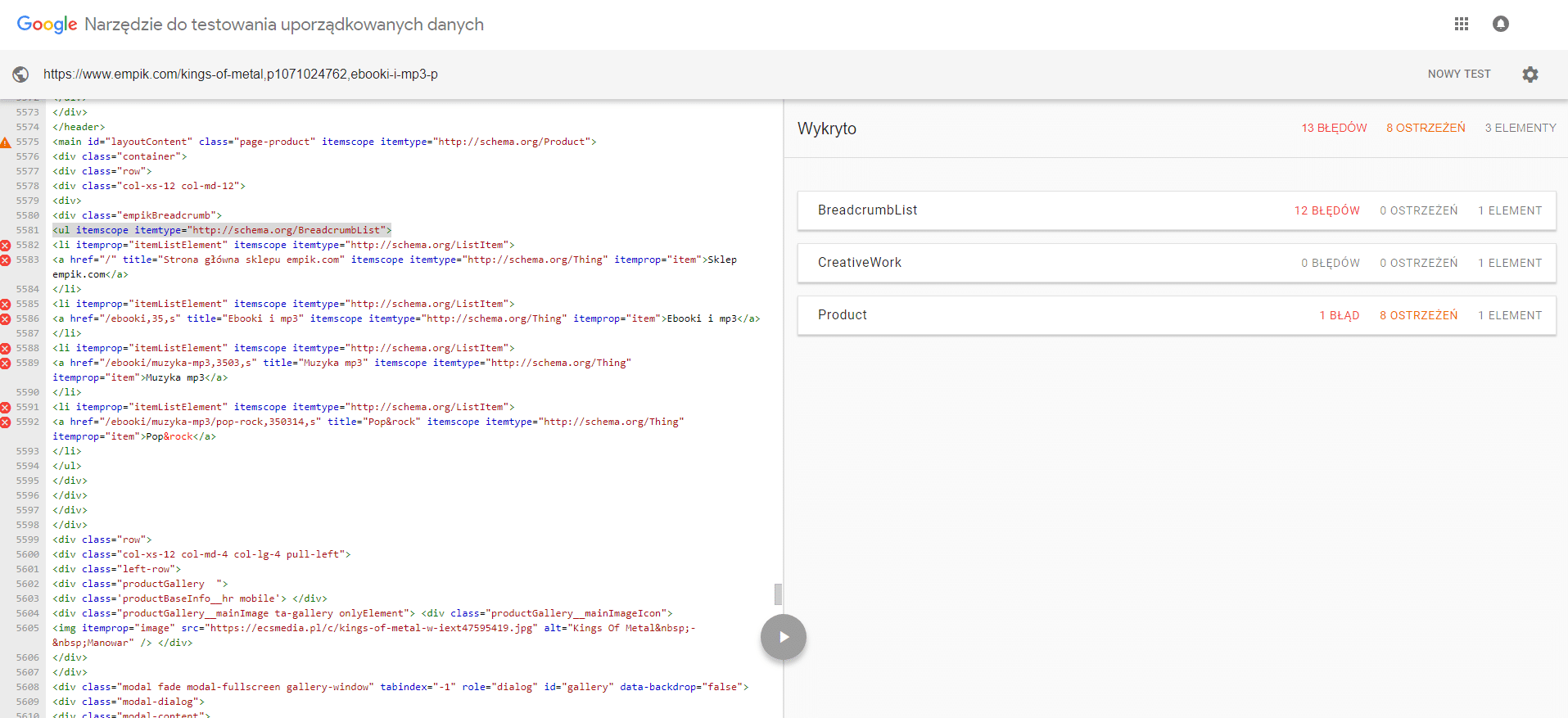Click the img itemprop image code line

click(x=374, y=635)
